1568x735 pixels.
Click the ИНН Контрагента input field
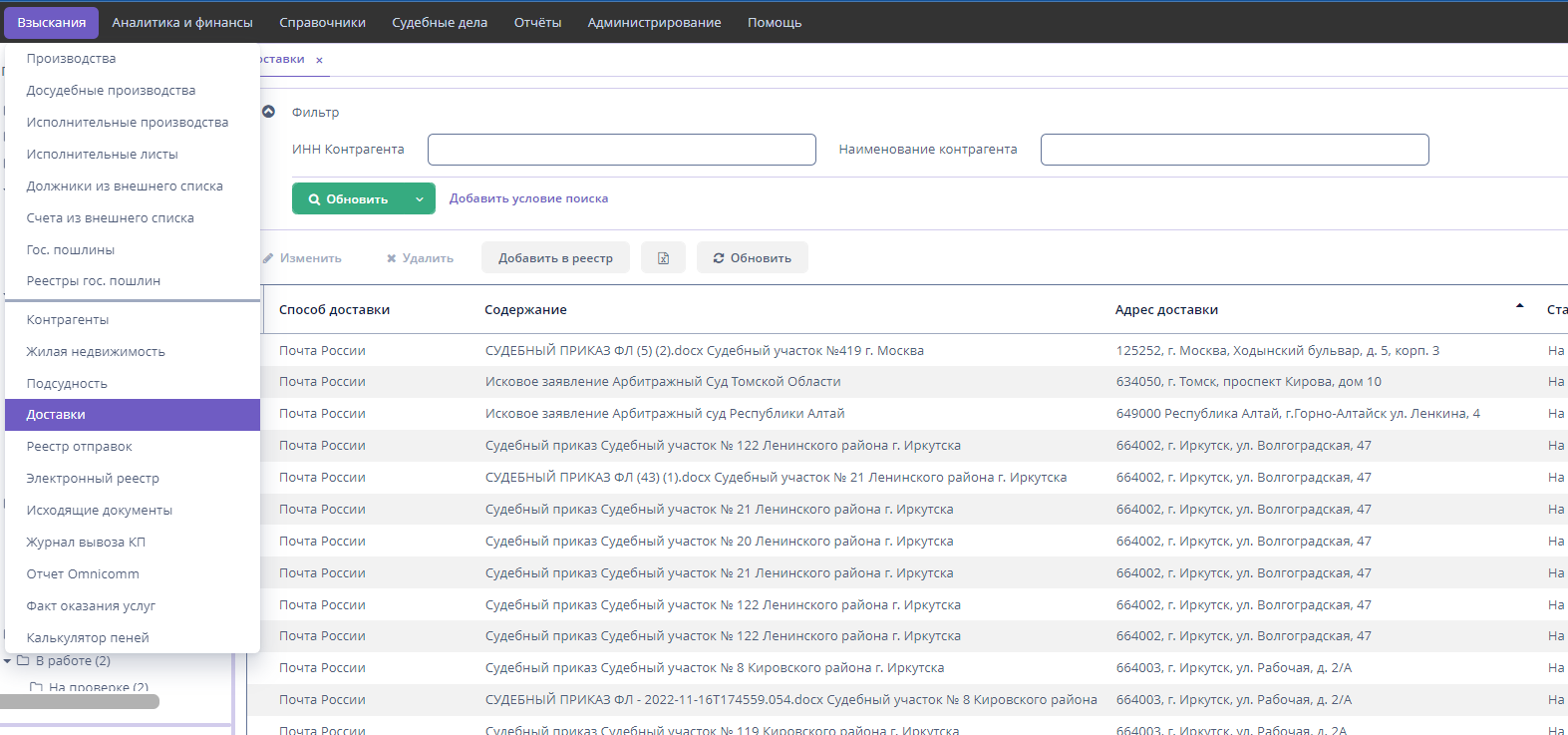point(621,150)
